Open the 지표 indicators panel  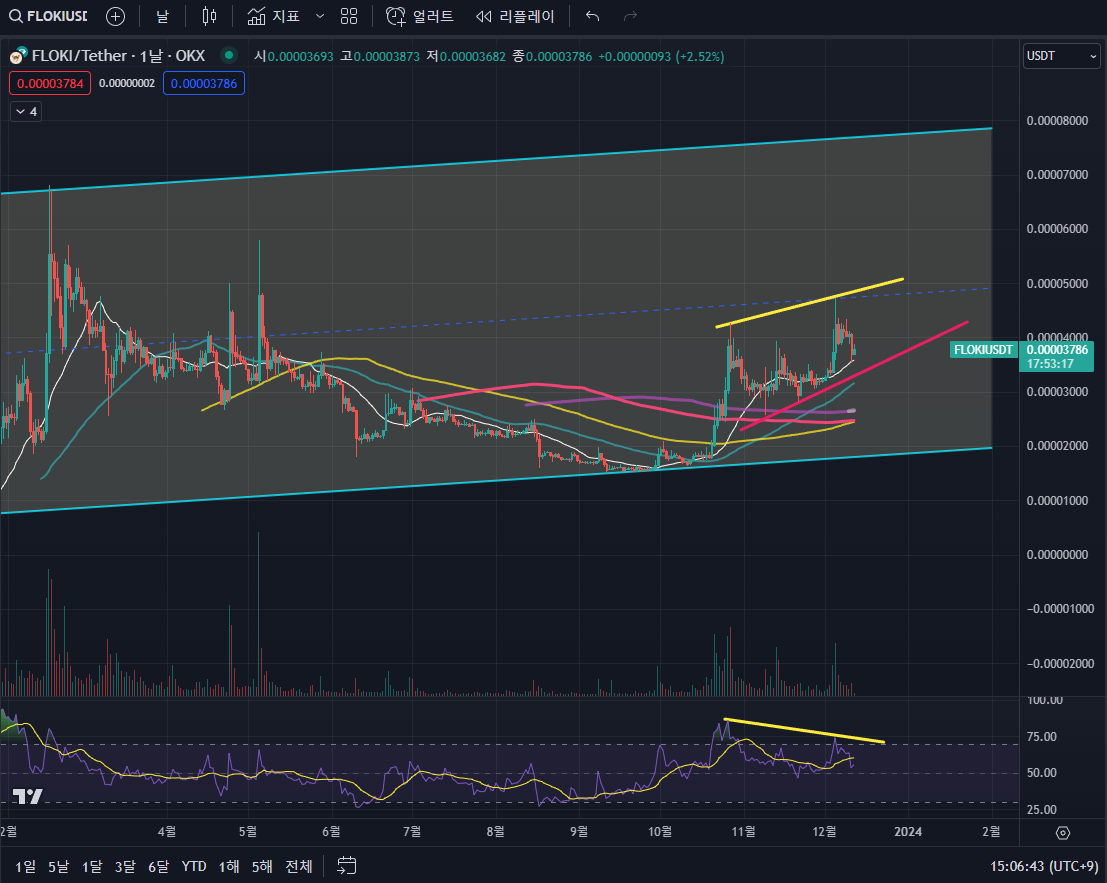(x=273, y=16)
